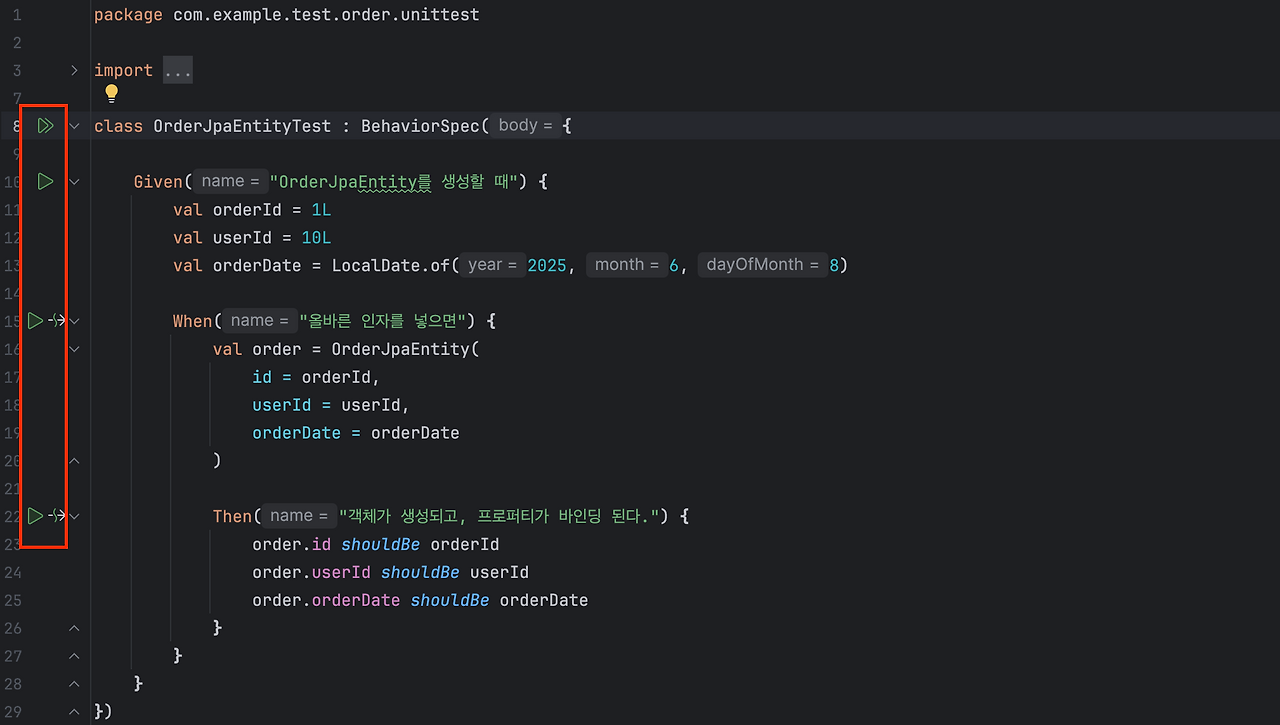Run the Then block from its gutter icon
The width and height of the screenshot is (1280, 725).
(x=35, y=516)
